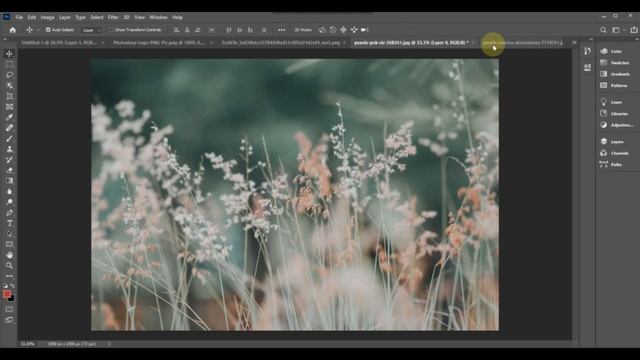Select the Blur tool

point(9,191)
